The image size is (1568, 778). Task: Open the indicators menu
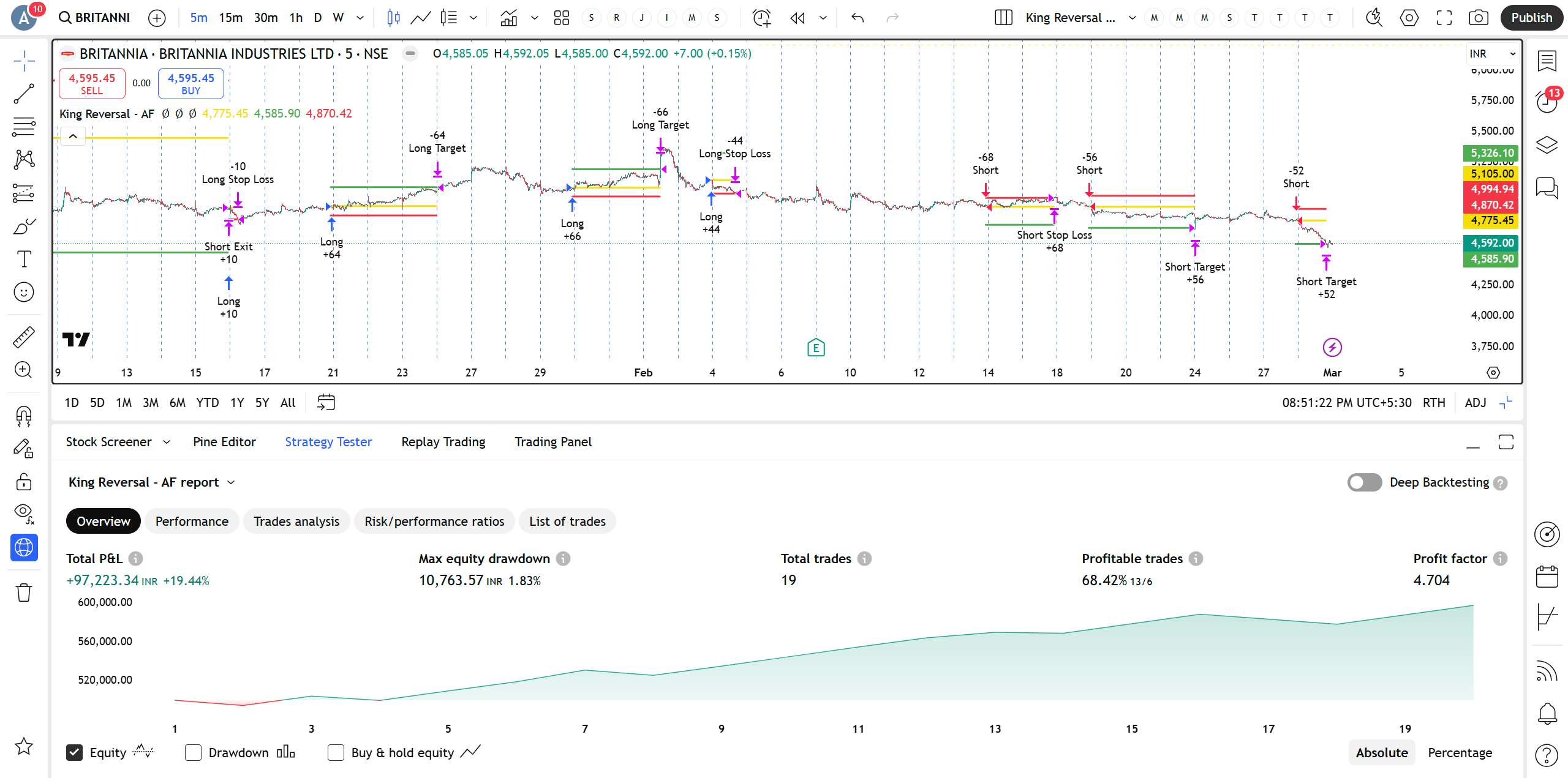pyautogui.click(x=508, y=18)
